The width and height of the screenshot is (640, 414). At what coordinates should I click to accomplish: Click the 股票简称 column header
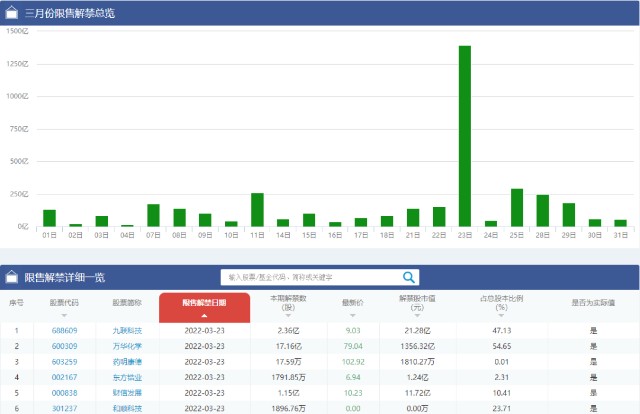(x=127, y=303)
